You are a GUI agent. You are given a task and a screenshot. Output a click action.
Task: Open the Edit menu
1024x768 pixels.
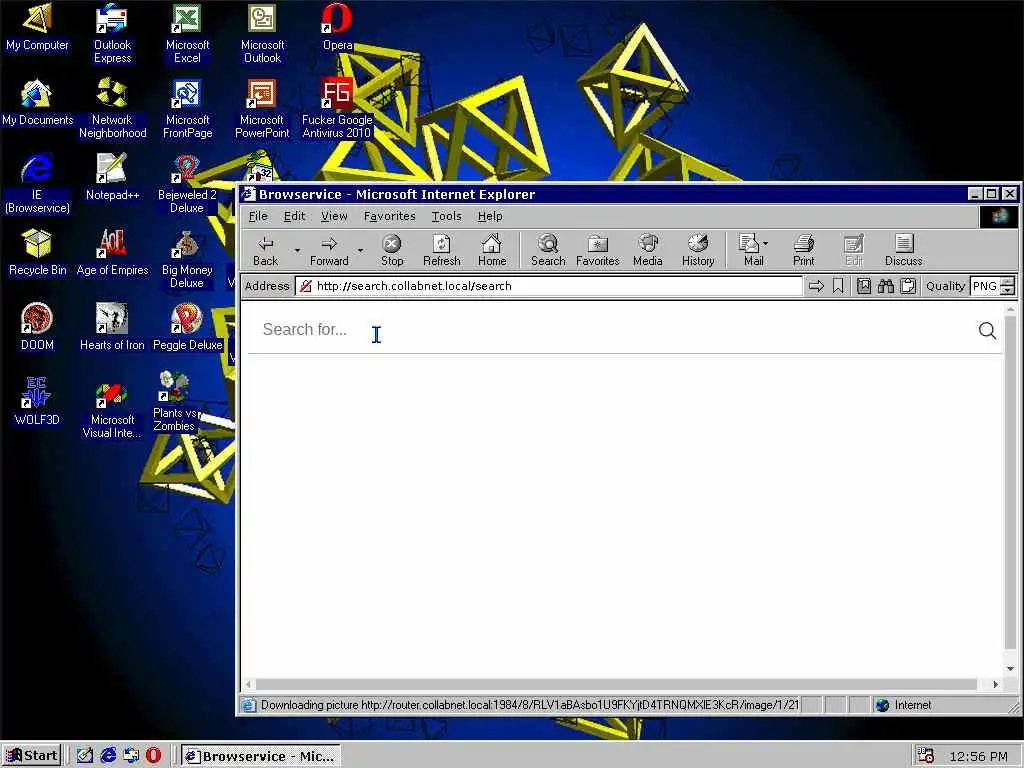click(x=295, y=216)
